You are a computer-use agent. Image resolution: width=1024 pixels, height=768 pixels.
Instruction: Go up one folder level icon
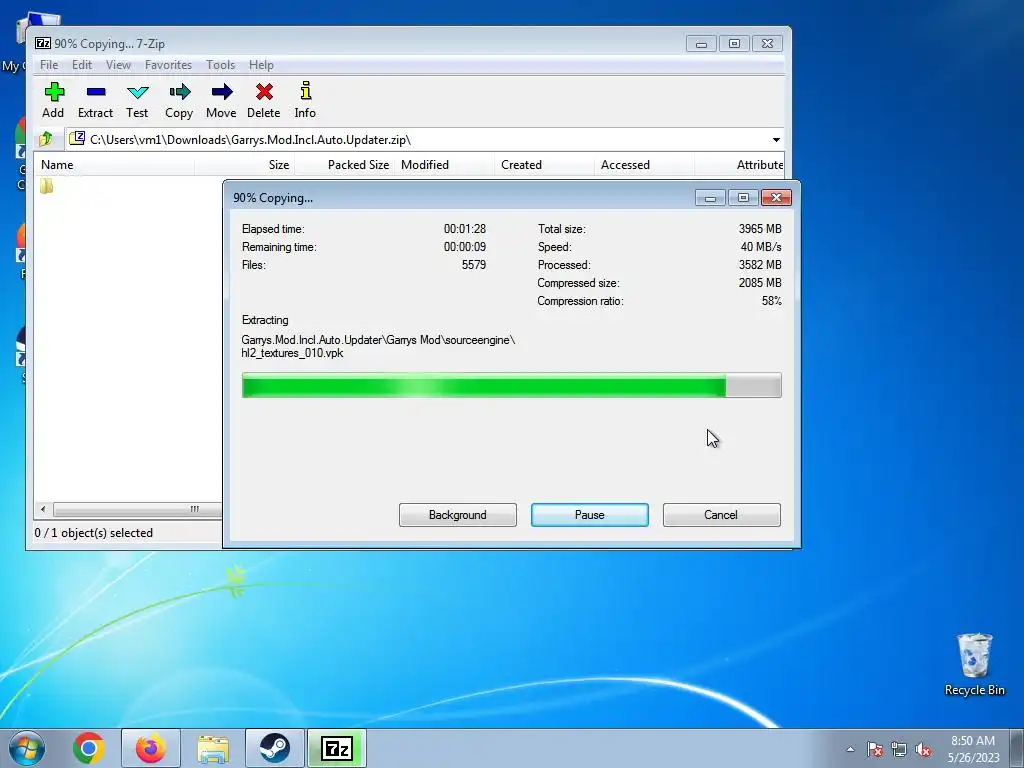[46, 139]
